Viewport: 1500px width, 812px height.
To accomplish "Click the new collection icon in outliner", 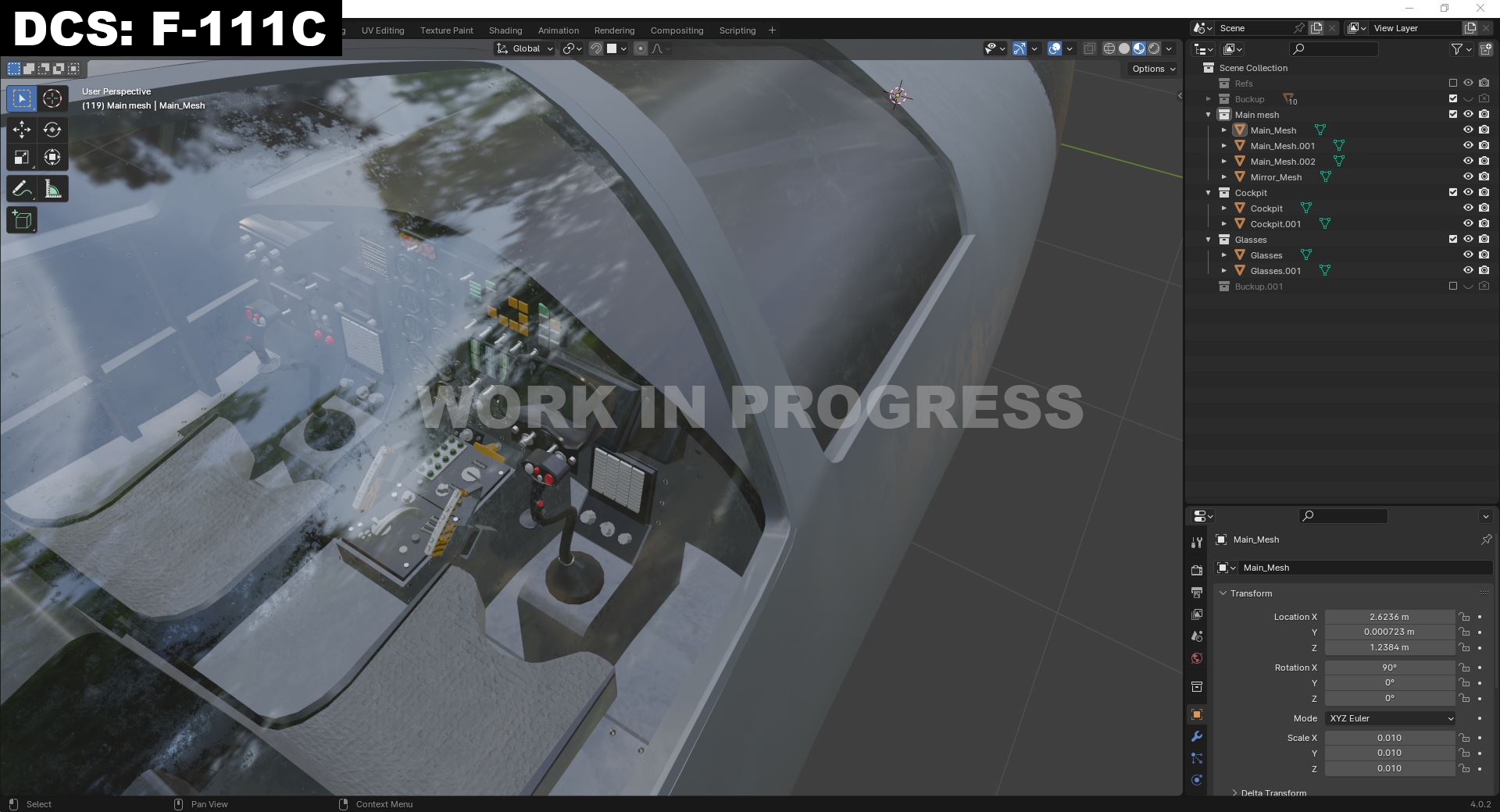I will coord(1485,49).
